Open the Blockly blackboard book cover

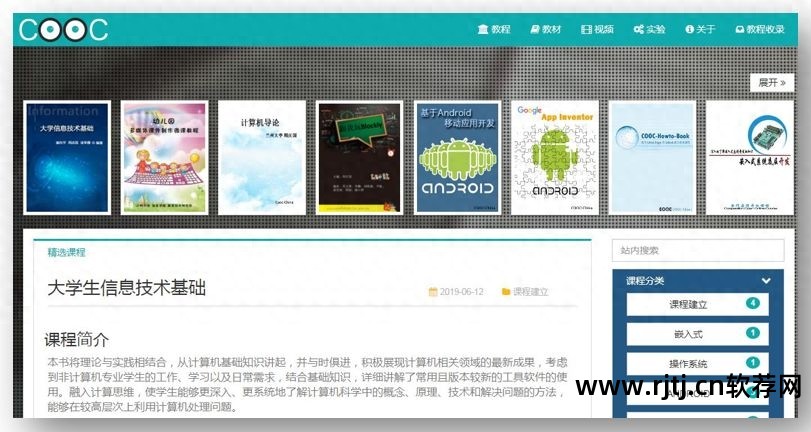point(359,157)
